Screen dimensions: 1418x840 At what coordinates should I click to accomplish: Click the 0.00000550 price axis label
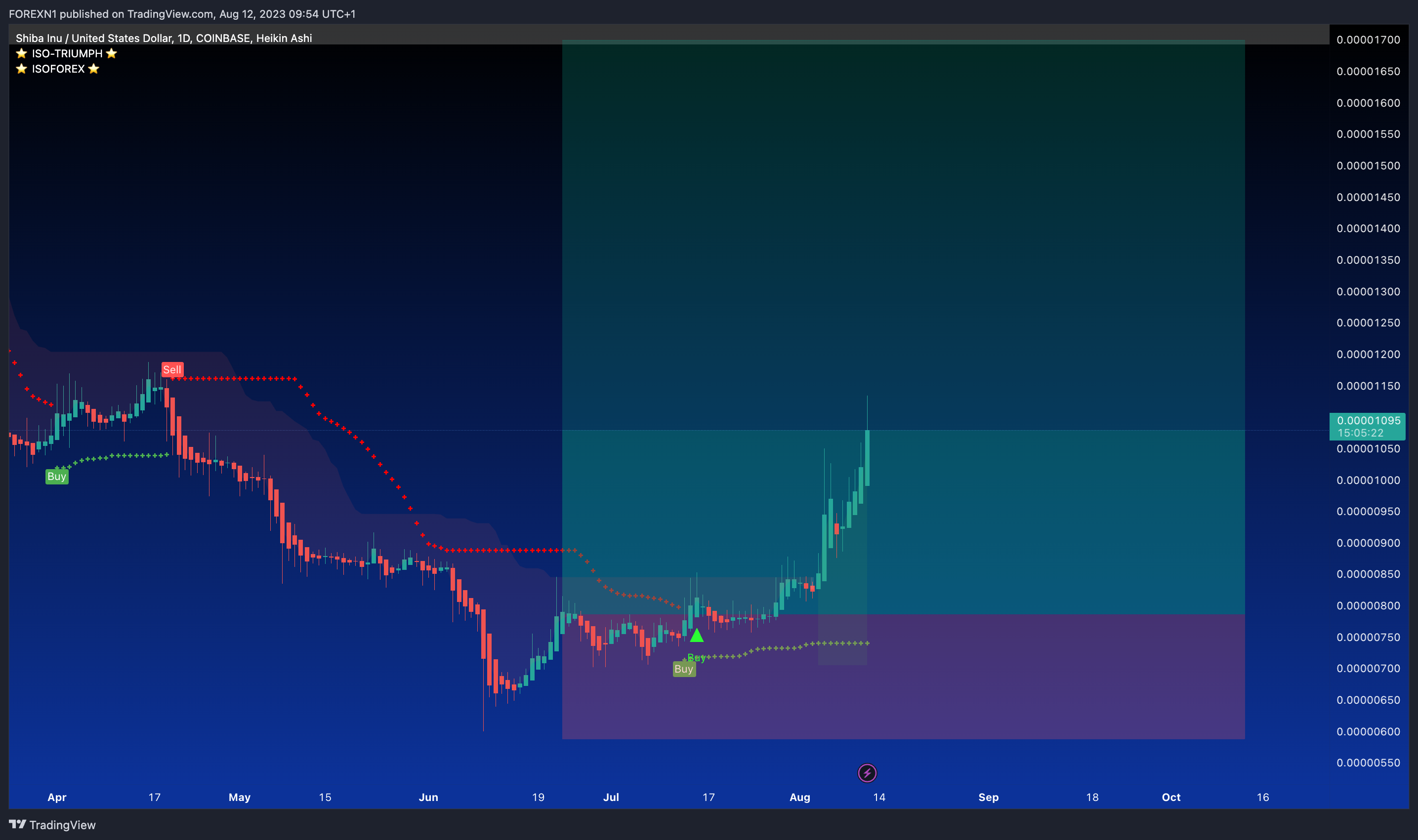[x=1368, y=762]
